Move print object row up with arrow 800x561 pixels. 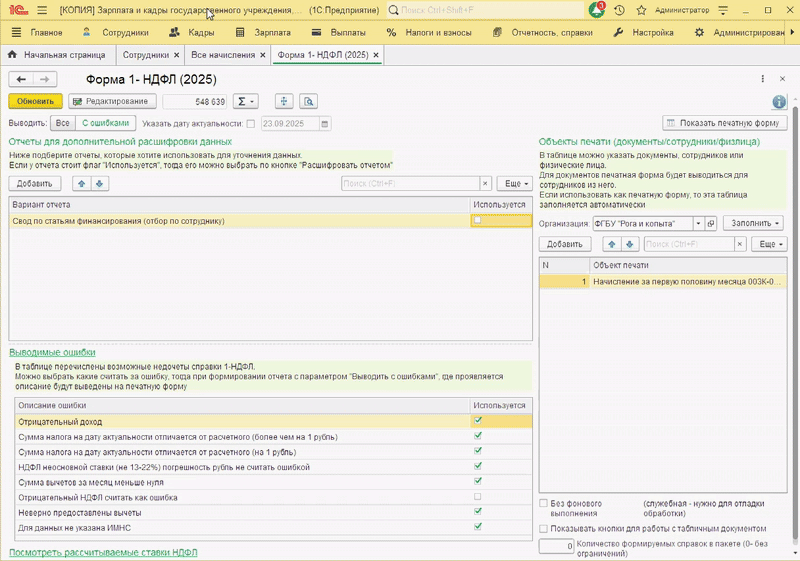click(x=612, y=244)
